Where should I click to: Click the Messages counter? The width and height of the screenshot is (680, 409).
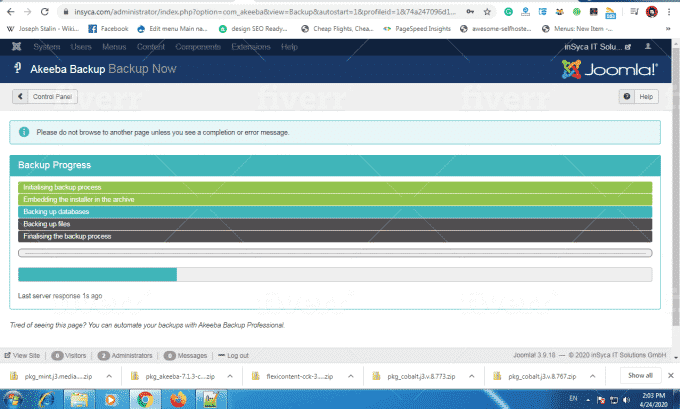tap(185, 355)
